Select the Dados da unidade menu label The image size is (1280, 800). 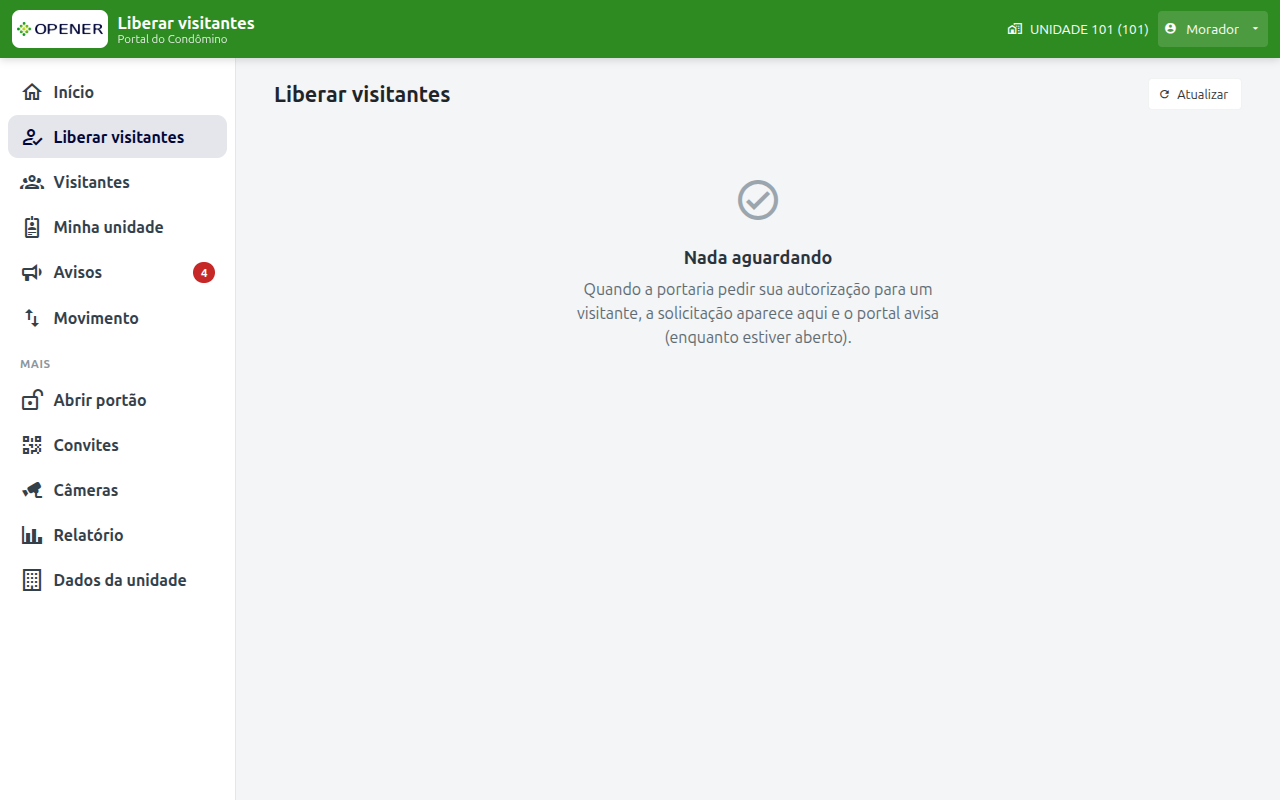point(120,580)
